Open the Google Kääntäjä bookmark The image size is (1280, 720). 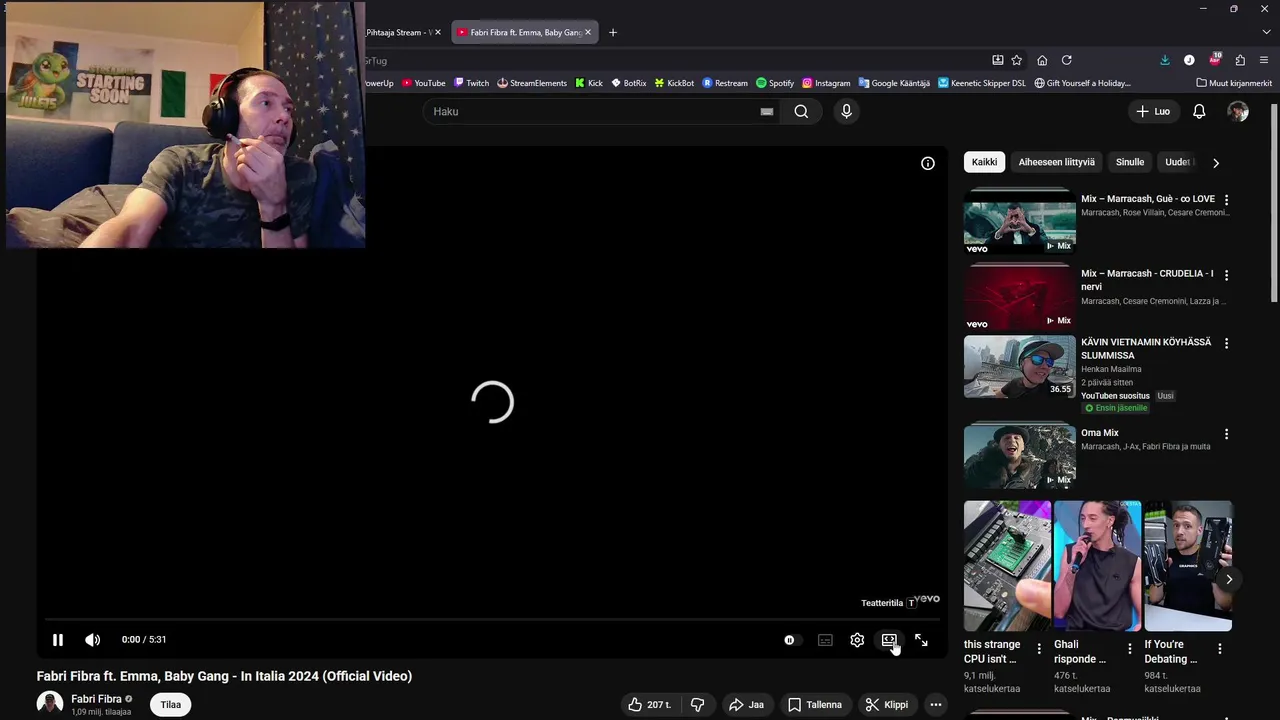pyautogui.click(x=894, y=83)
